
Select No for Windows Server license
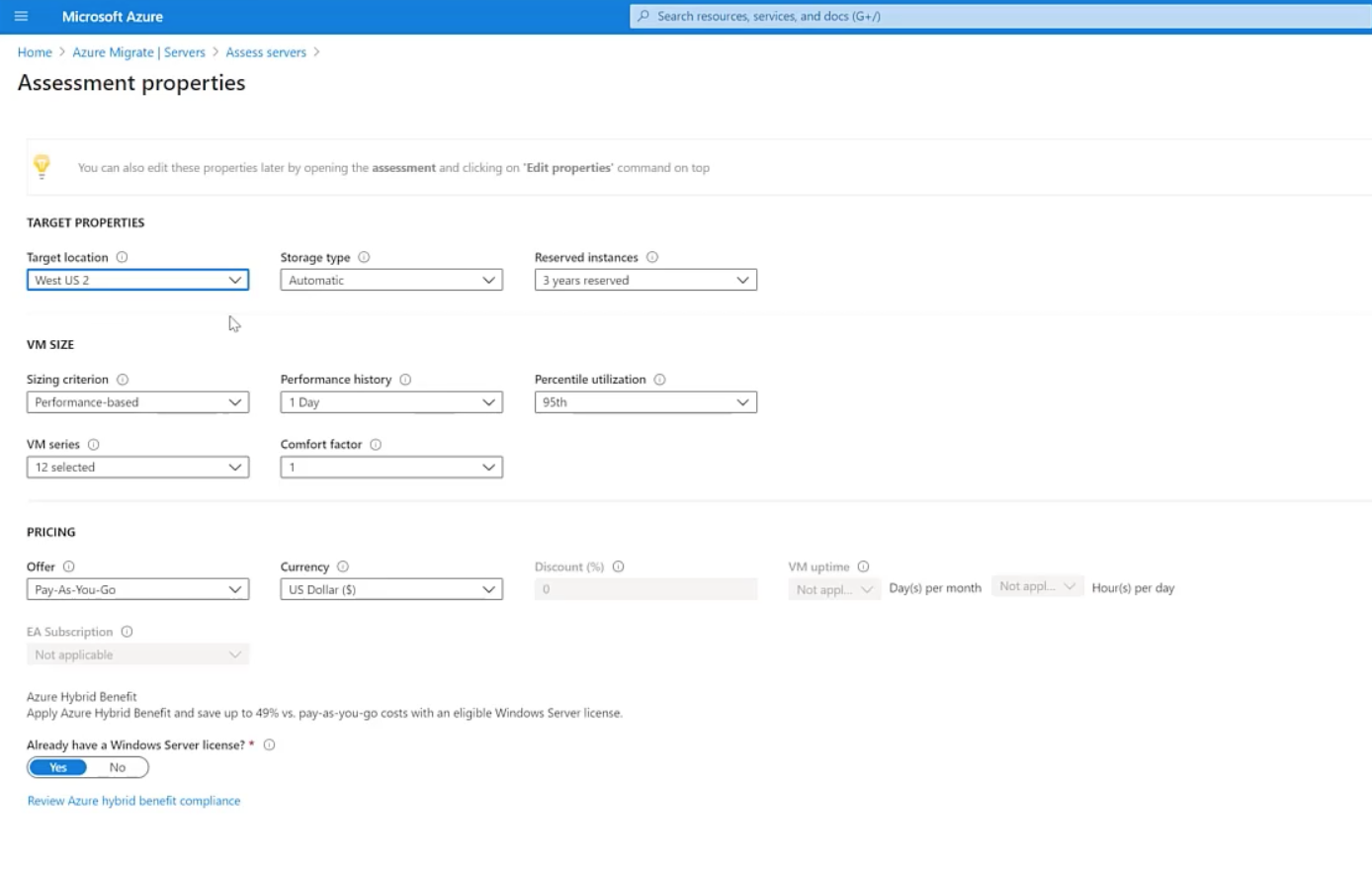pos(118,767)
